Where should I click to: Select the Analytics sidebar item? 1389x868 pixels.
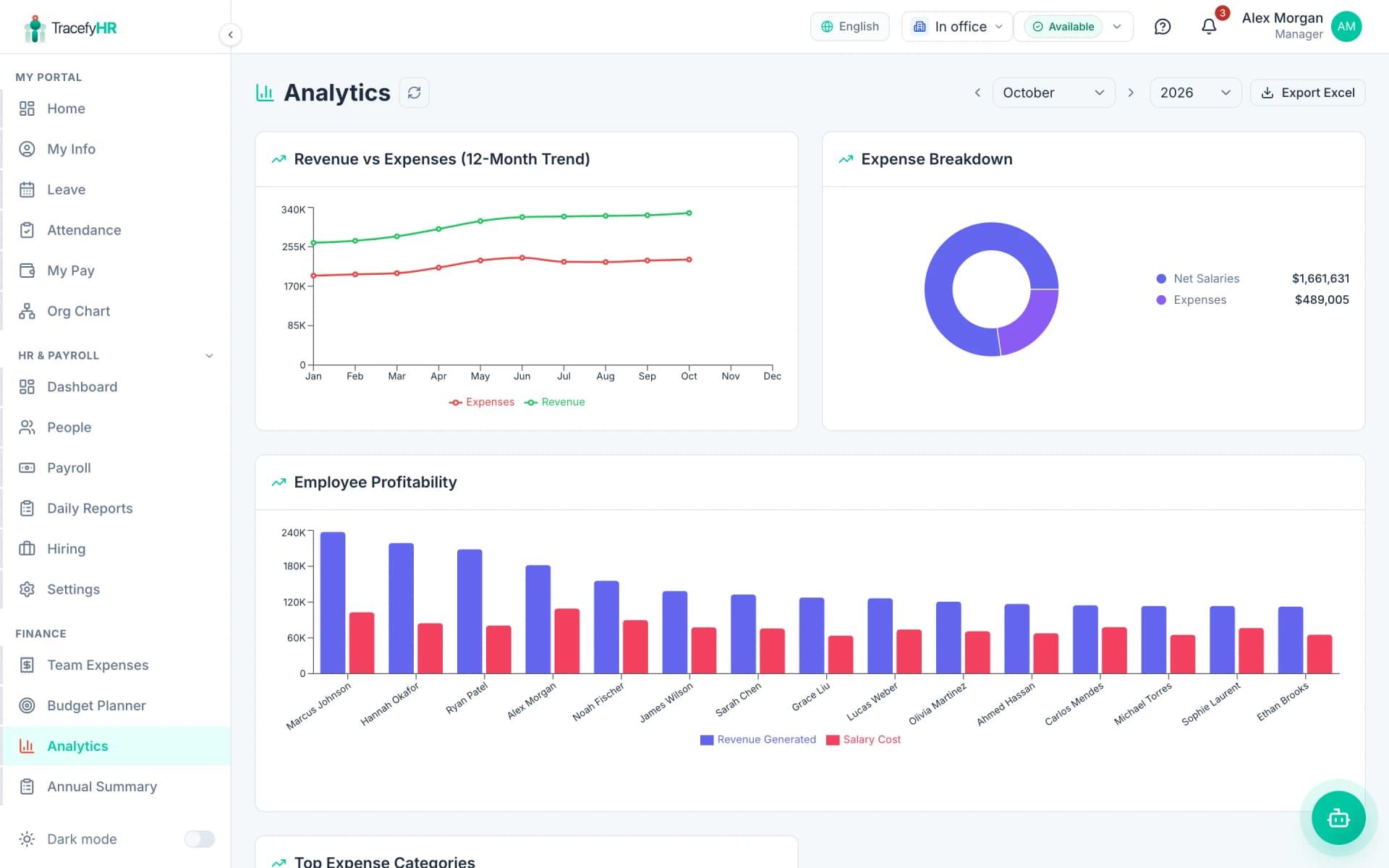pos(116,746)
